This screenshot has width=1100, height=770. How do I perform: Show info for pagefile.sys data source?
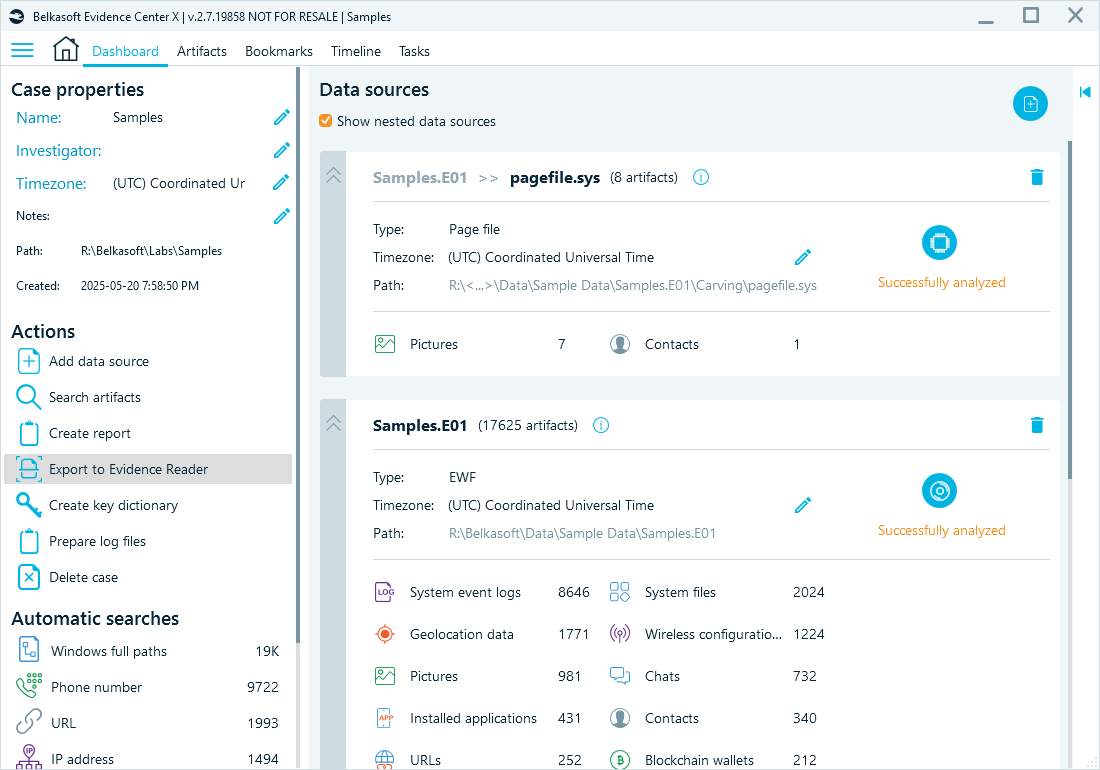[700, 177]
